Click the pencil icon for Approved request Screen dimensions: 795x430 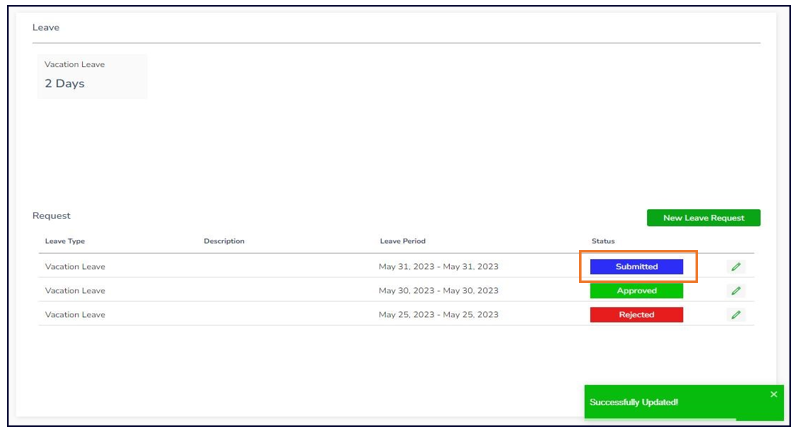(736, 291)
